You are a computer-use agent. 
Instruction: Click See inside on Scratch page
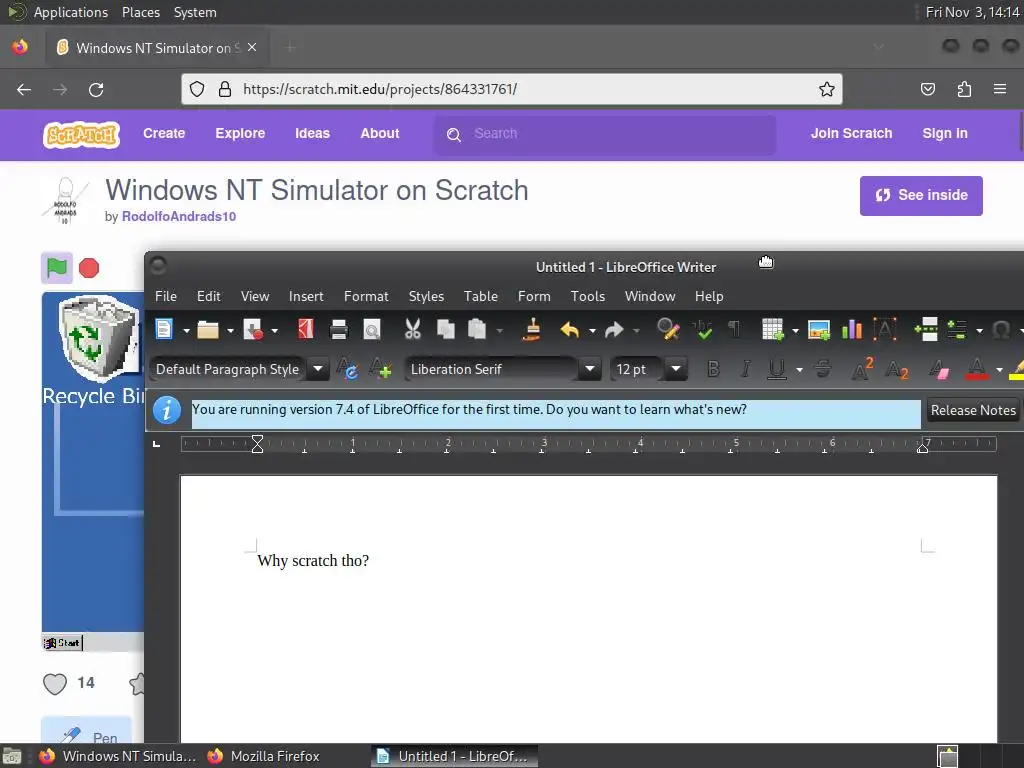[921, 195]
